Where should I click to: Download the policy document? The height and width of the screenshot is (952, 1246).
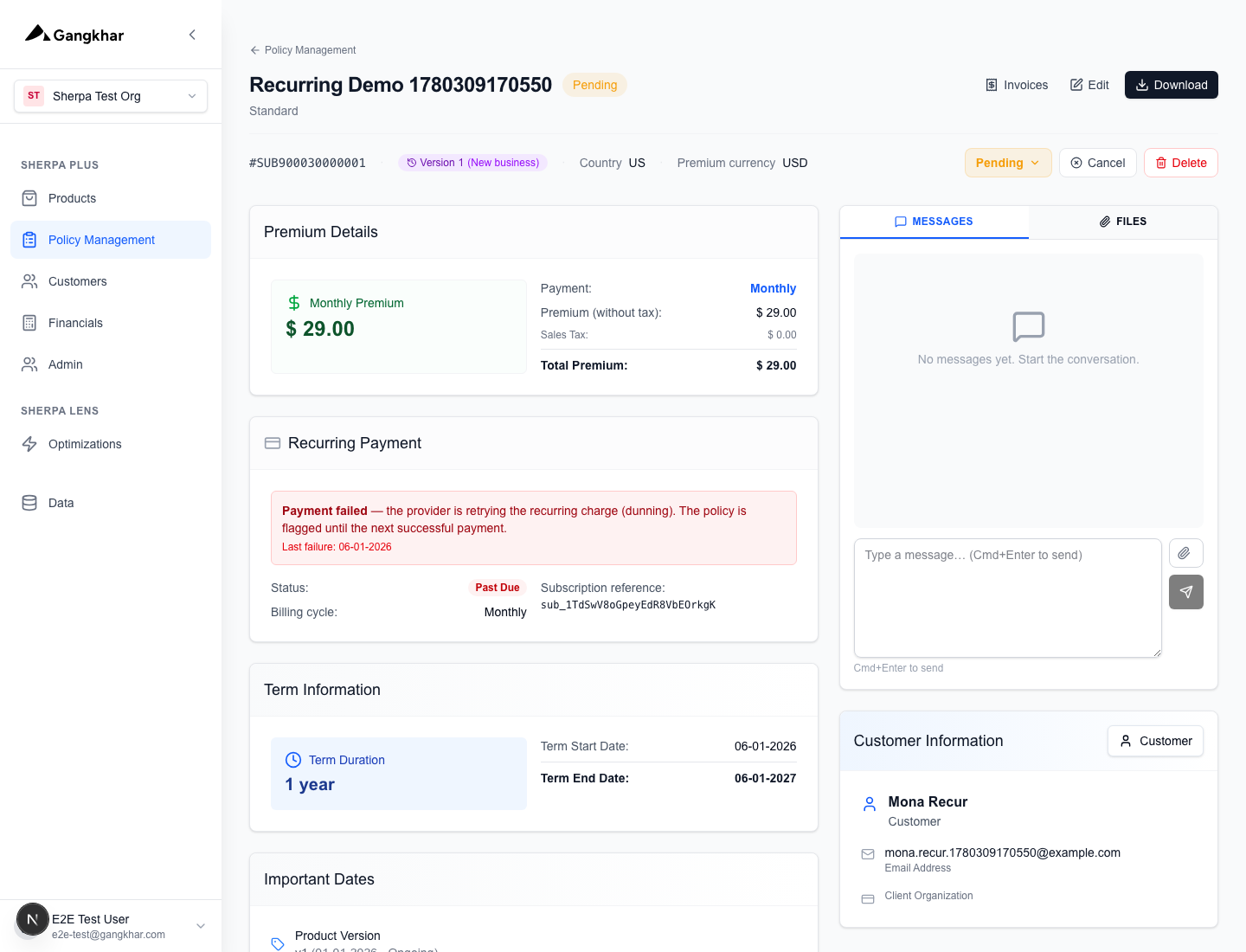click(1172, 85)
